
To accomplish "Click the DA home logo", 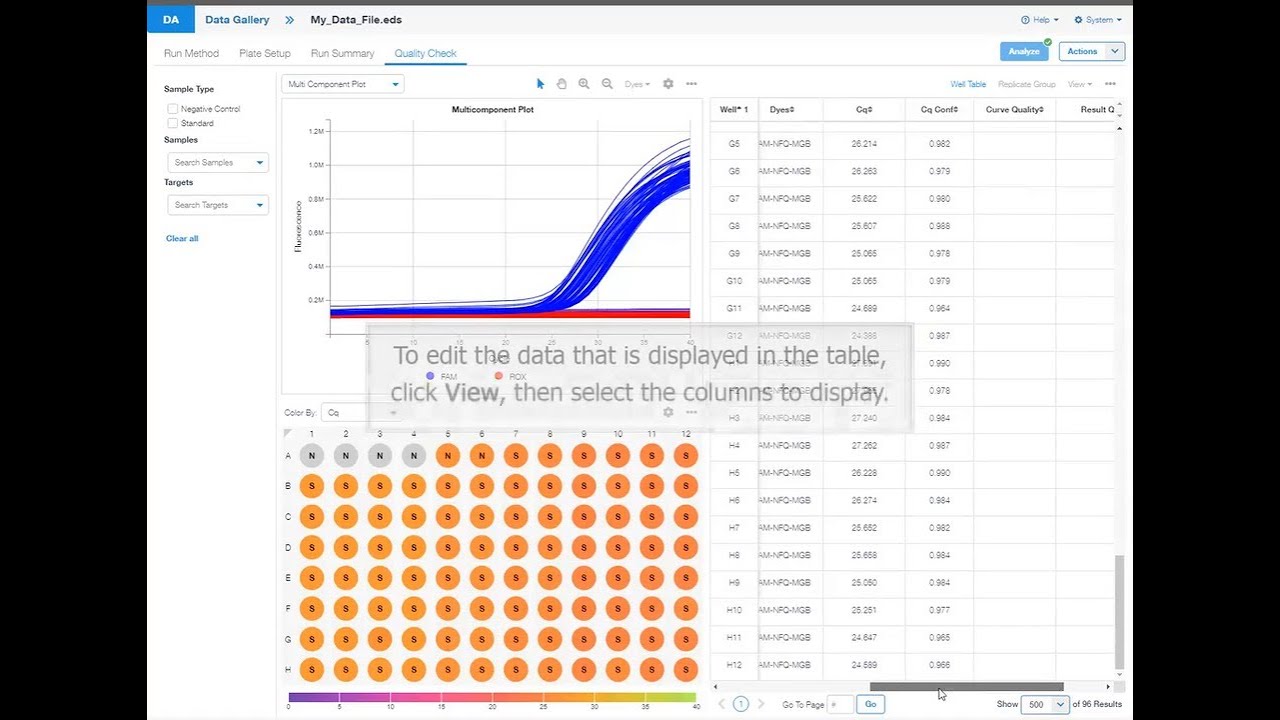I will tap(170, 19).
